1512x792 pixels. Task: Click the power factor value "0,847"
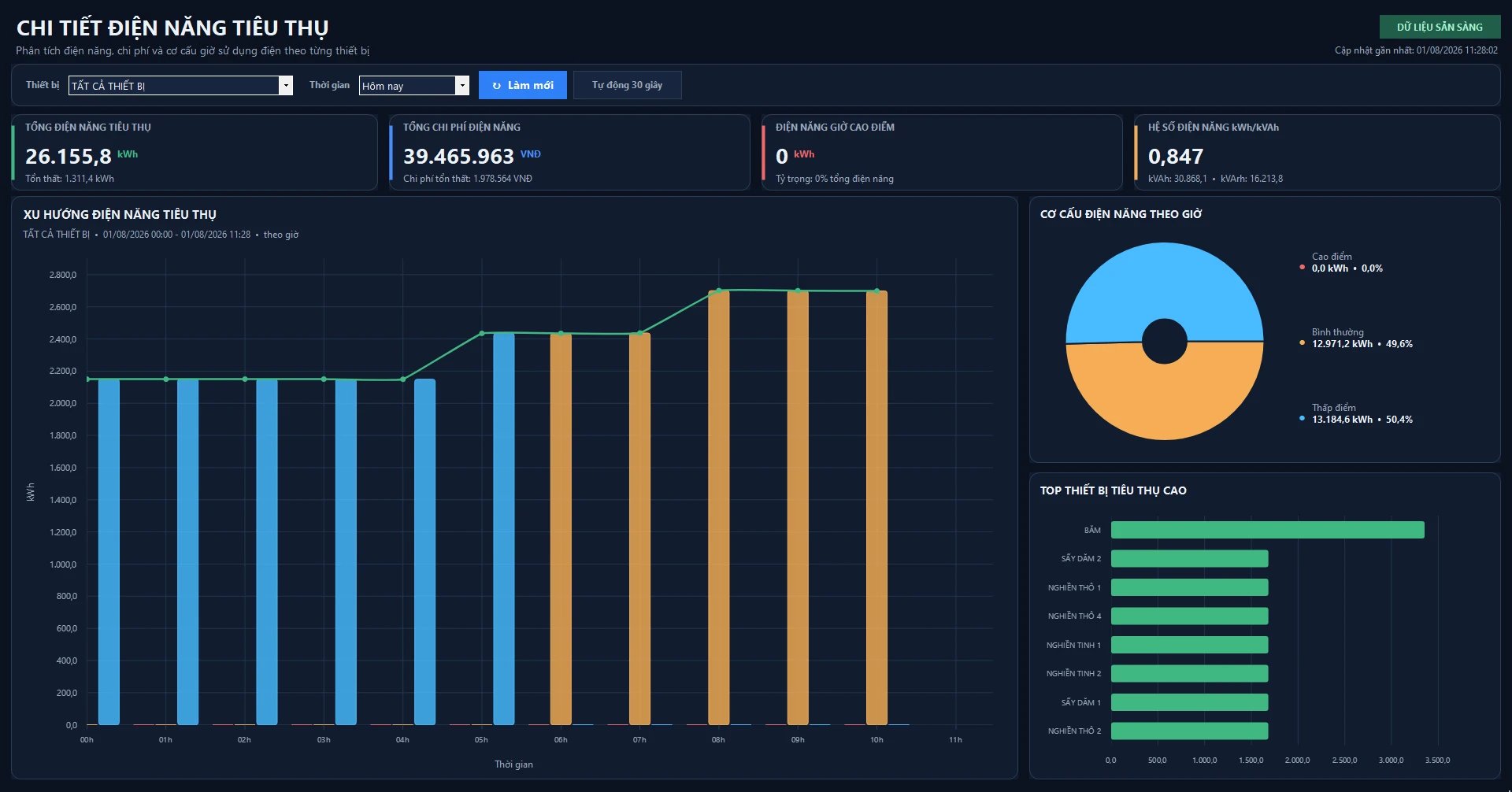tap(1176, 157)
